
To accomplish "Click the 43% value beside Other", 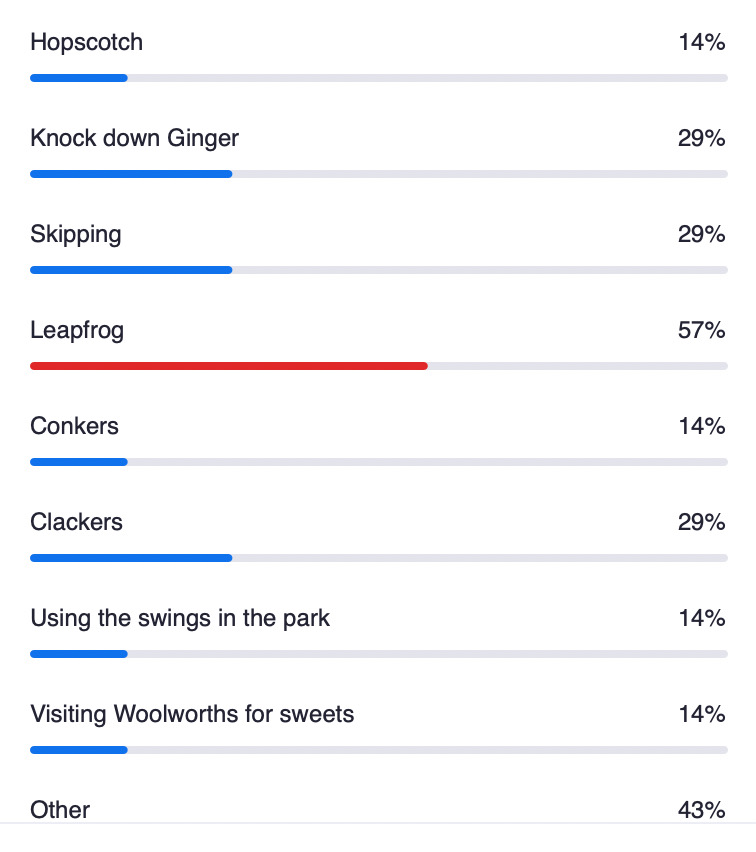I will coord(701,809).
